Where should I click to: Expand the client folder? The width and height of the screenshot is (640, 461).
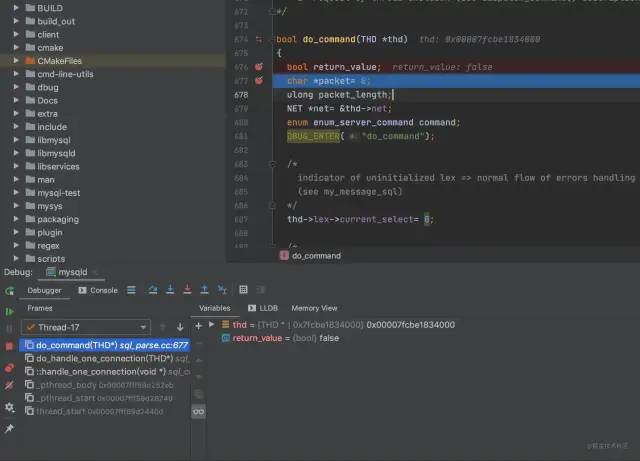click(x=16, y=34)
